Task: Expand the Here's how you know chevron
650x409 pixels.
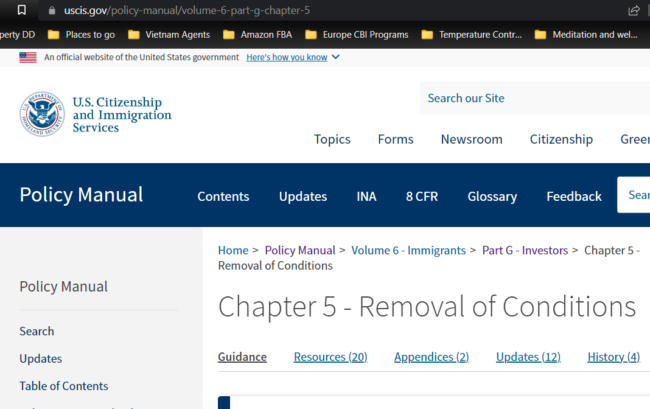Action: (336, 57)
